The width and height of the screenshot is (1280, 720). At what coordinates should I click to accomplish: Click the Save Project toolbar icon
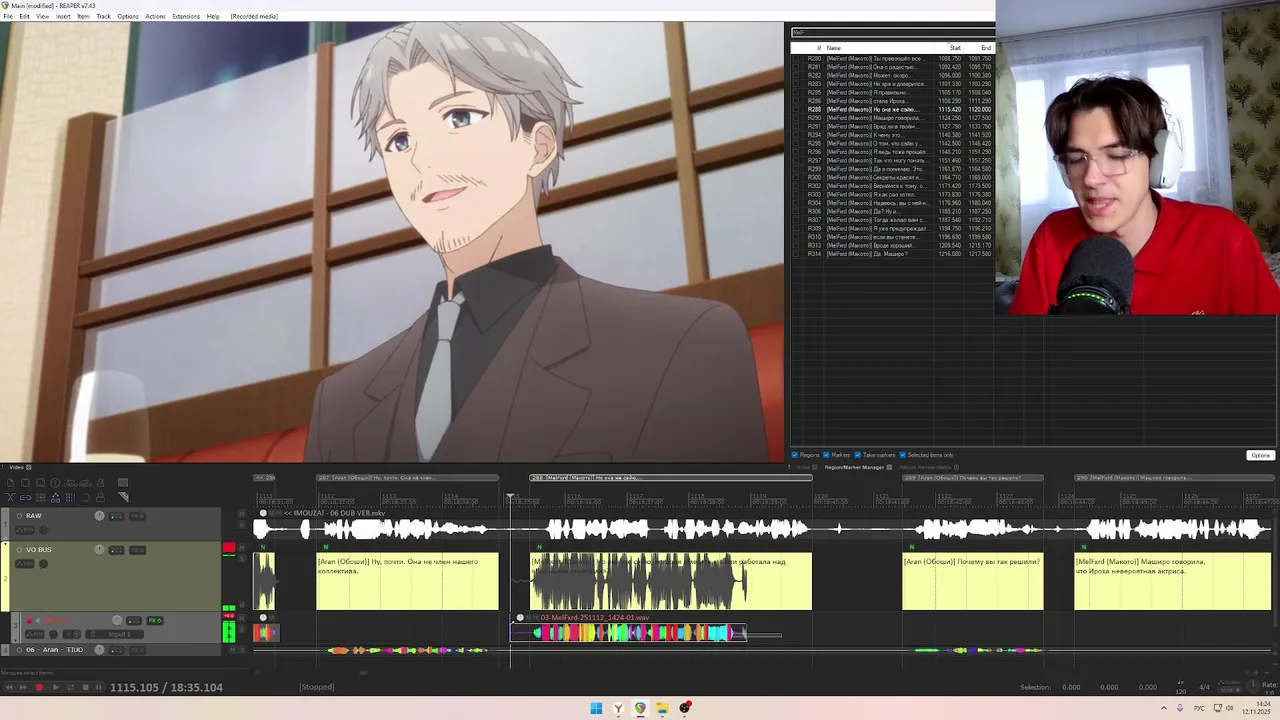[x=40, y=483]
